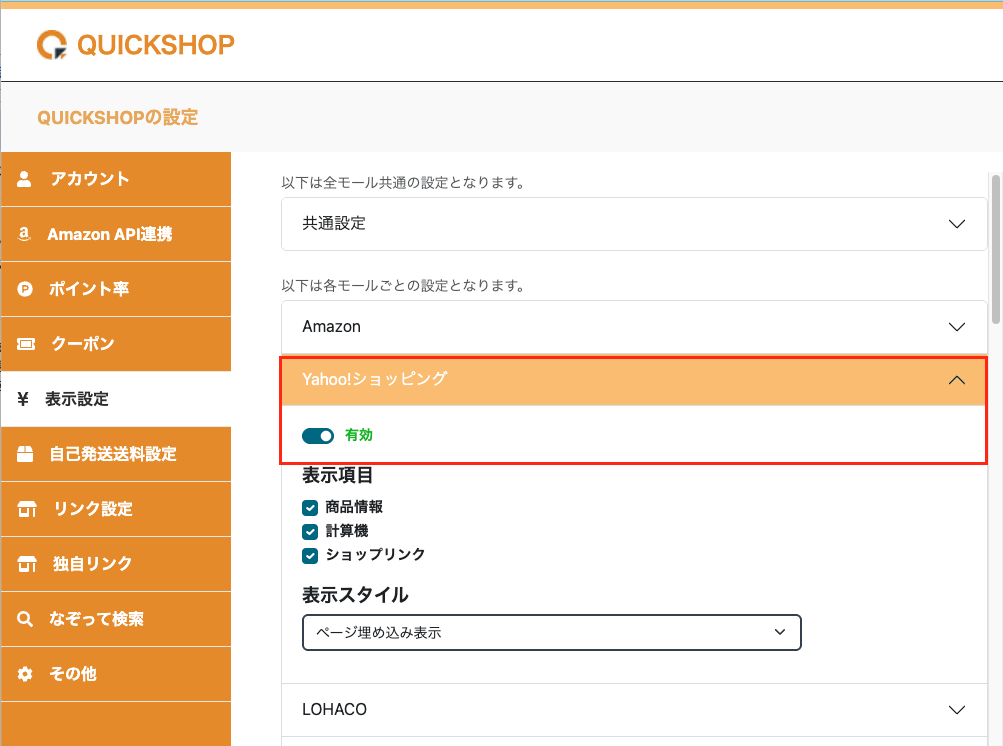Viewport: 1003px width, 746px height.
Task: Click the magnifier icon for なぞって検索
Action: pyautogui.click(x=25, y=619)
